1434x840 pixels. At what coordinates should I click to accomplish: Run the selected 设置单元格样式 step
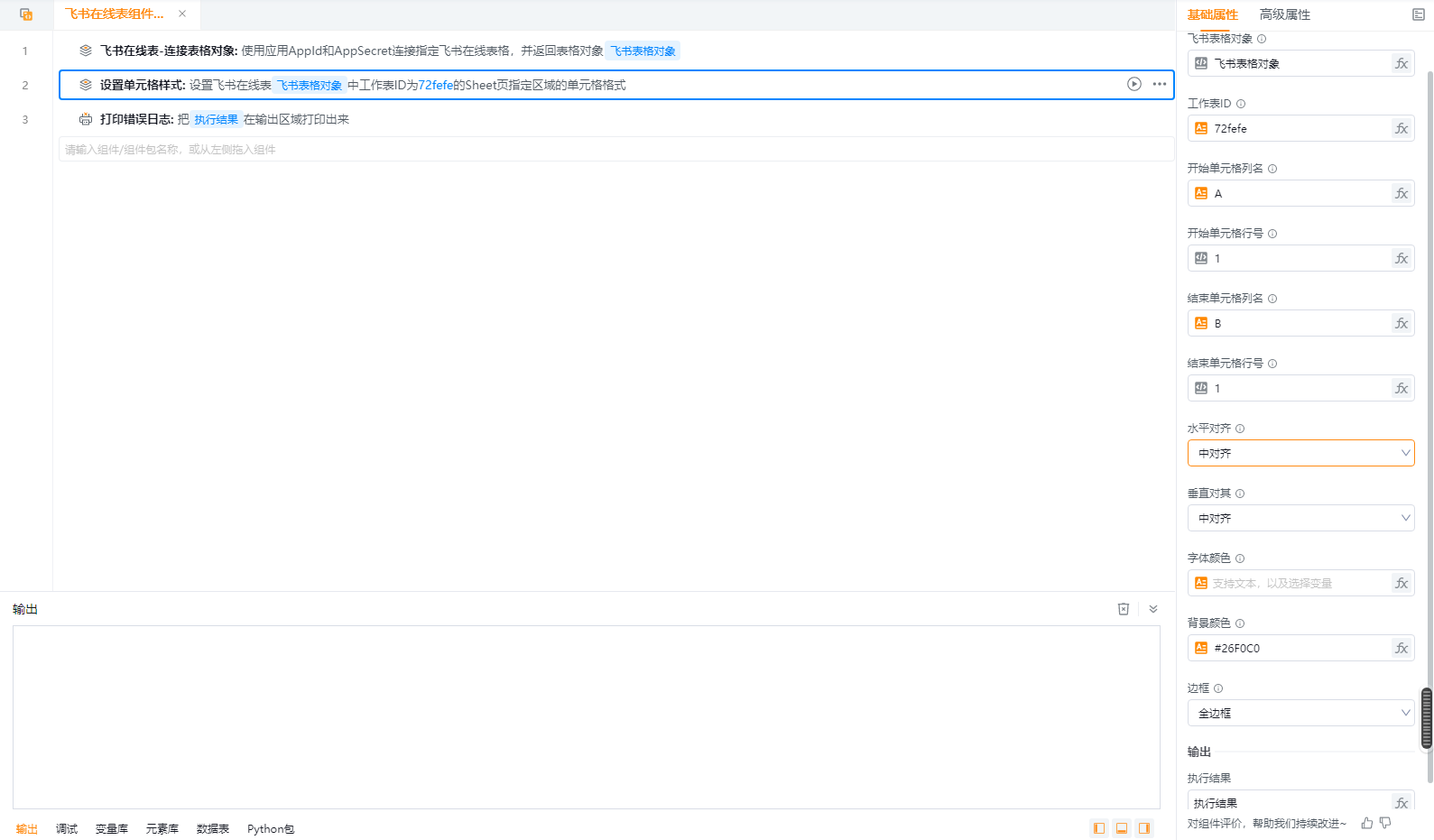coord(1133,84)
